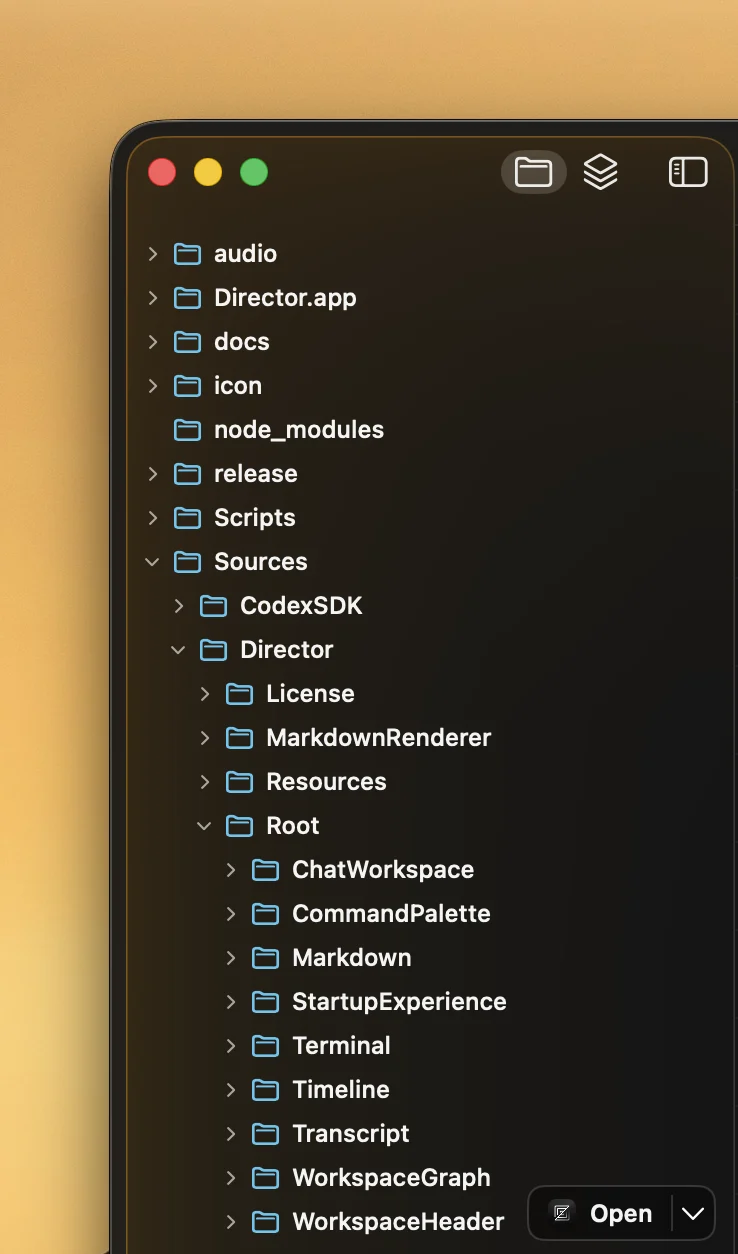Image resolution: width=738 pixels, height=1254 pixels.
Task: Collapse the Director folder chevron
Action: [179, 650]
